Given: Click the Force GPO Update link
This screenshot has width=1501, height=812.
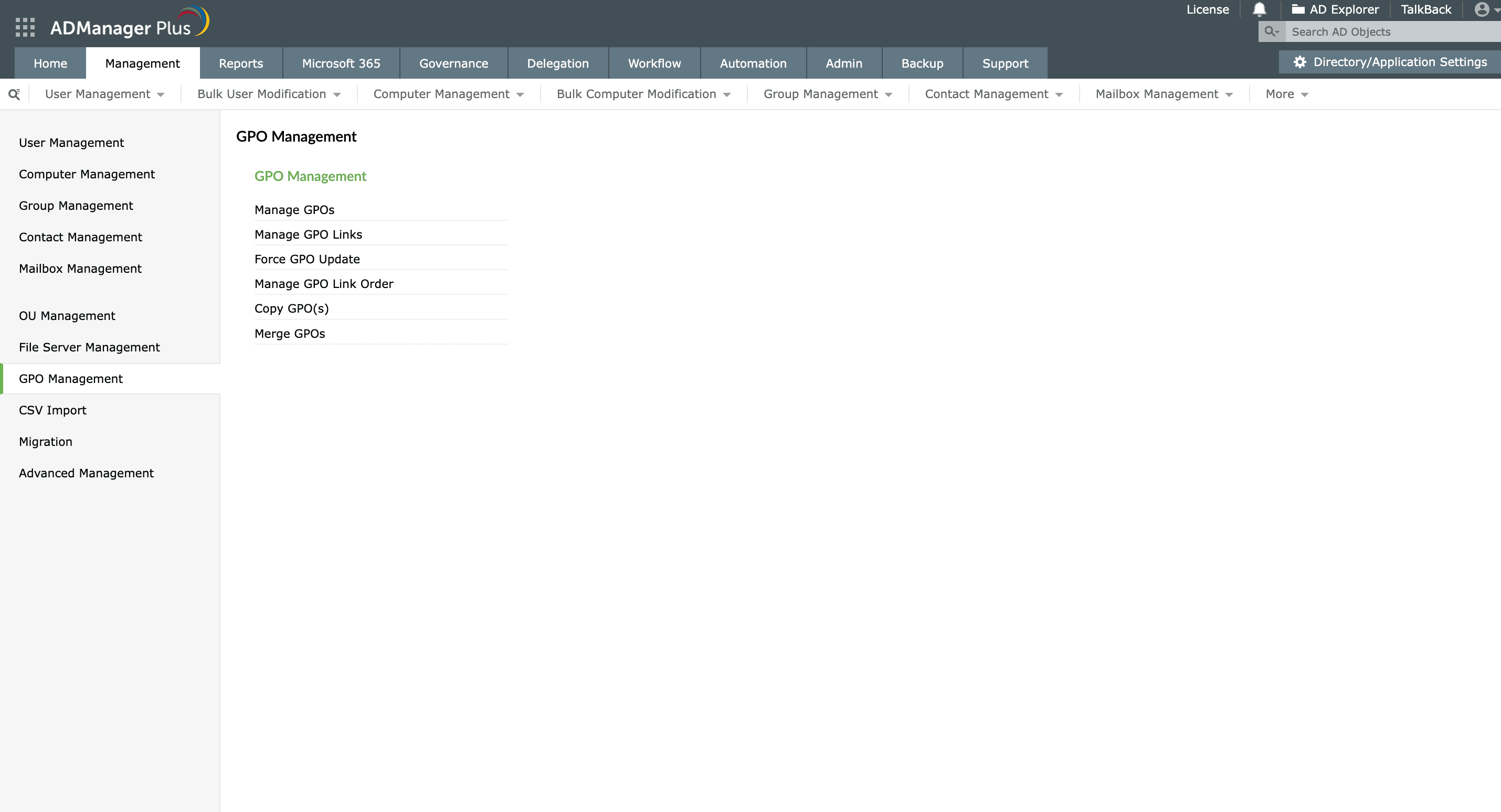Looking at the screenshot, I should (307, 259).
